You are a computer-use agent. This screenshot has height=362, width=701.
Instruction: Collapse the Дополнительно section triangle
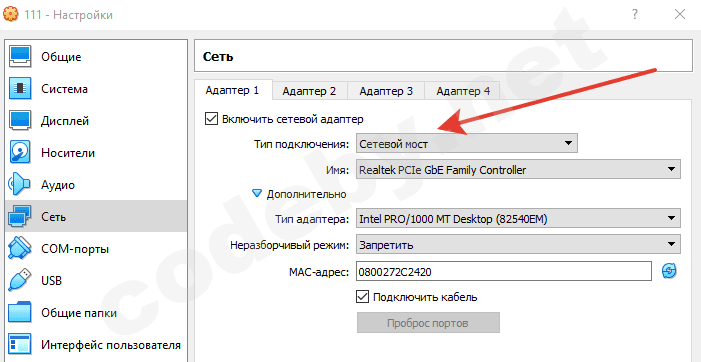point(257,194)
